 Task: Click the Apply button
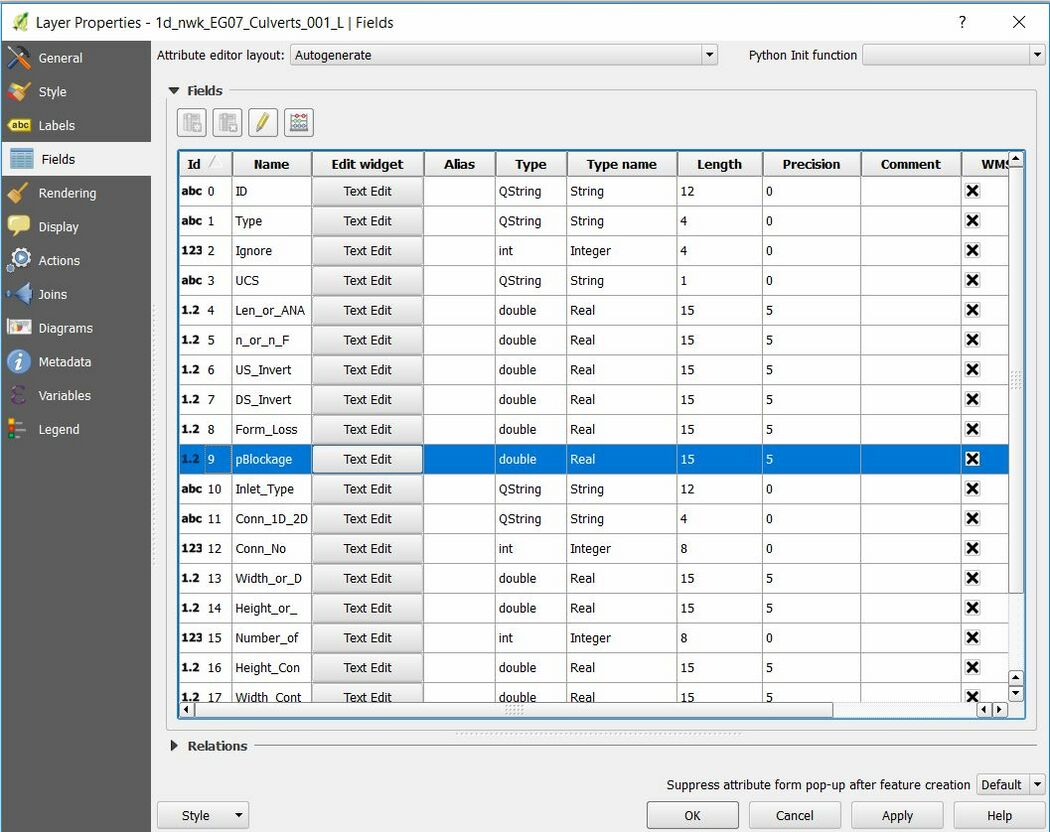point(897,815)
